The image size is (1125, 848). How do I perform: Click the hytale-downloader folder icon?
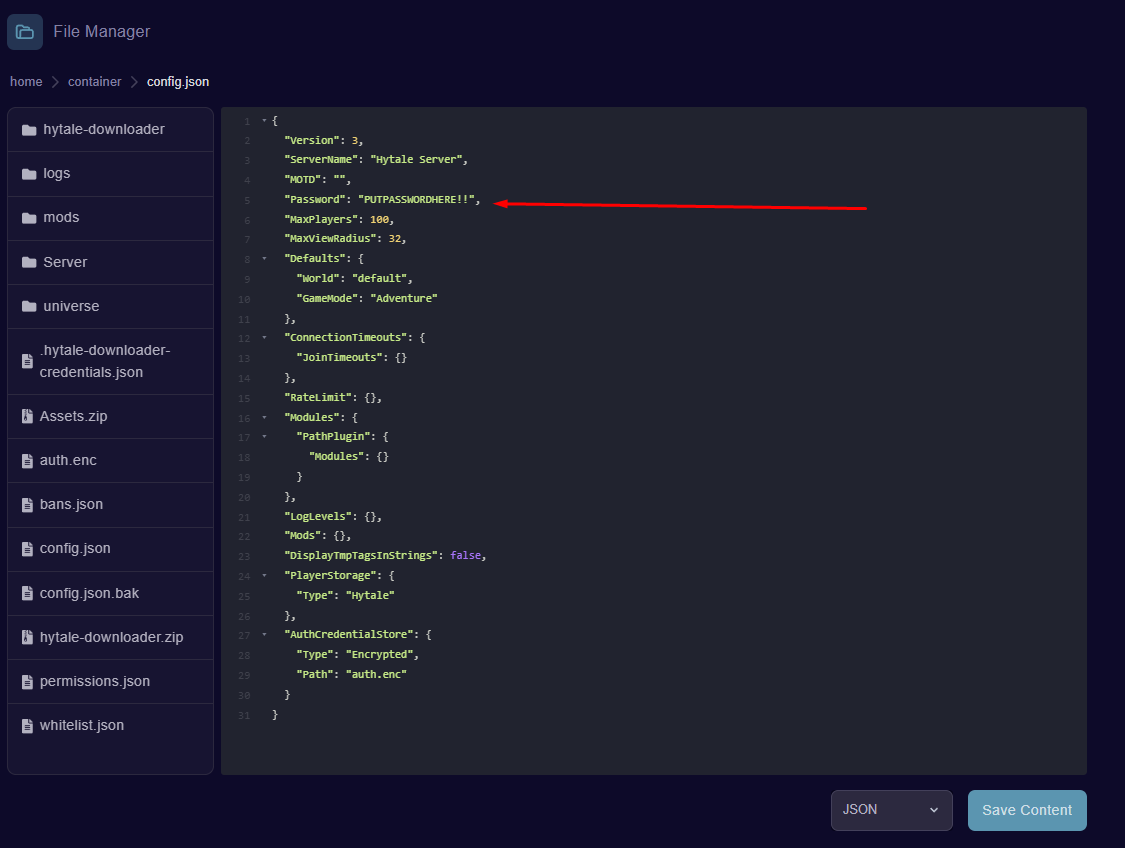[29, 130]
